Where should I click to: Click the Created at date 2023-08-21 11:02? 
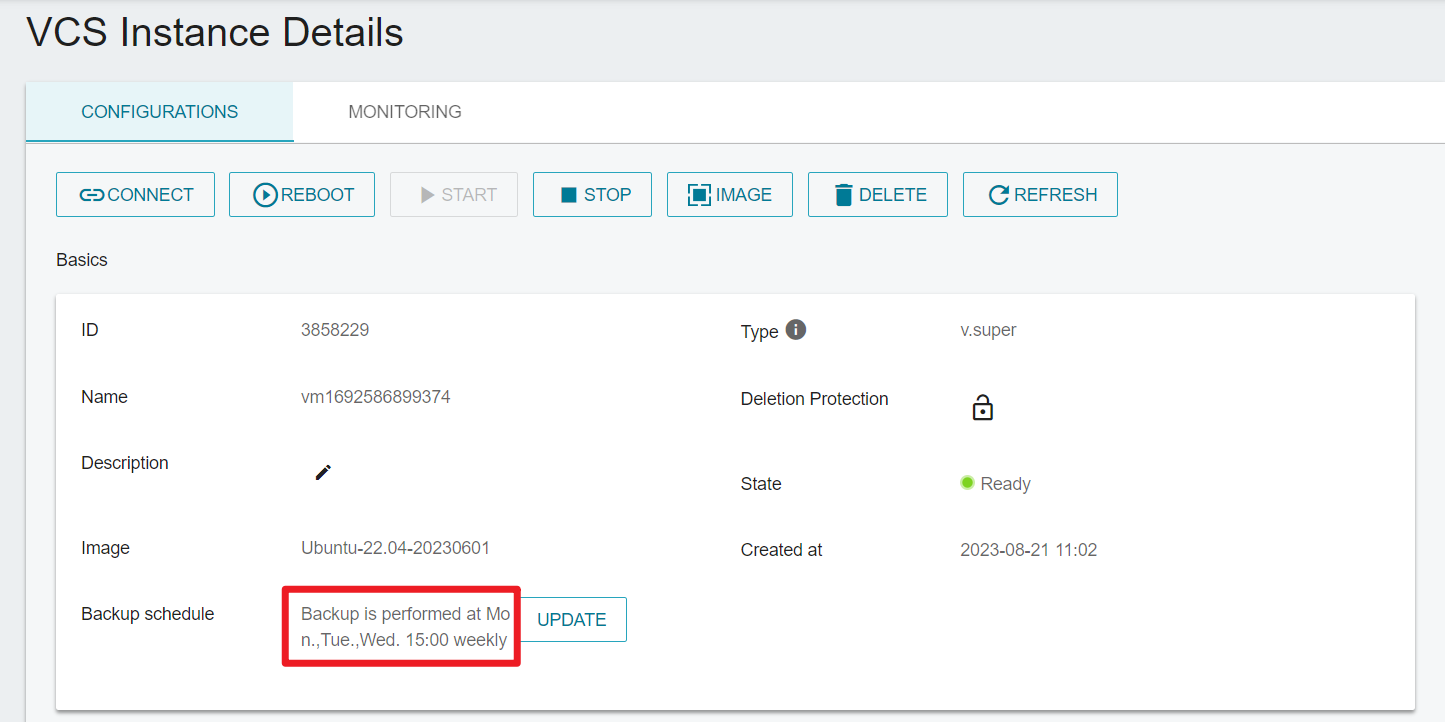[x=1028, y=550]
